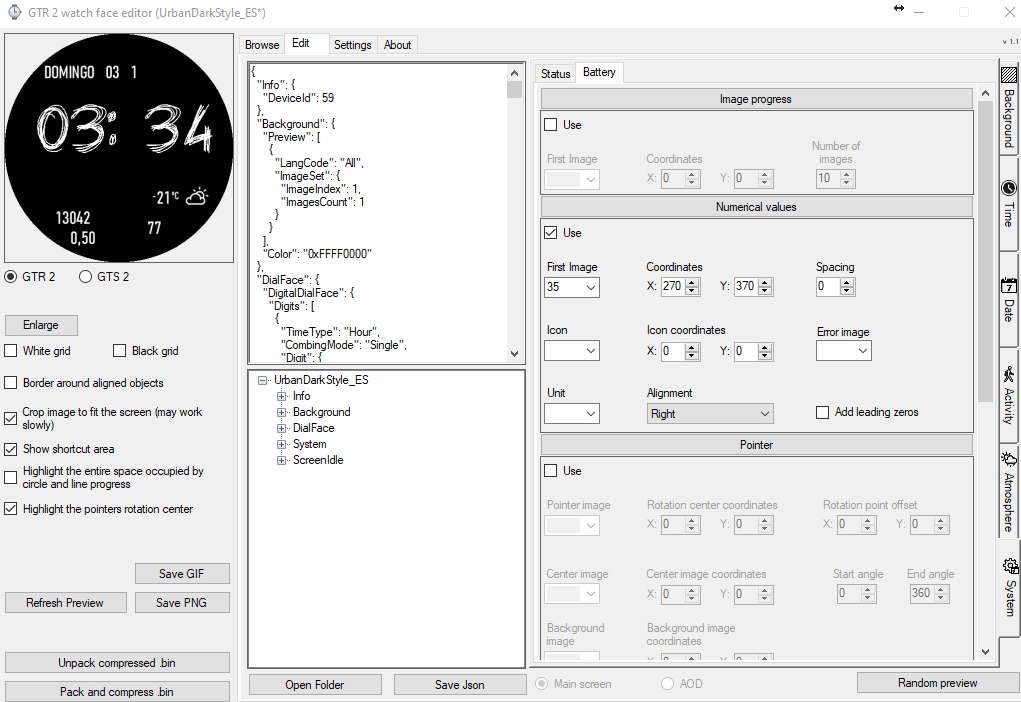Select the Time tab clock icon

[1008, 188]
